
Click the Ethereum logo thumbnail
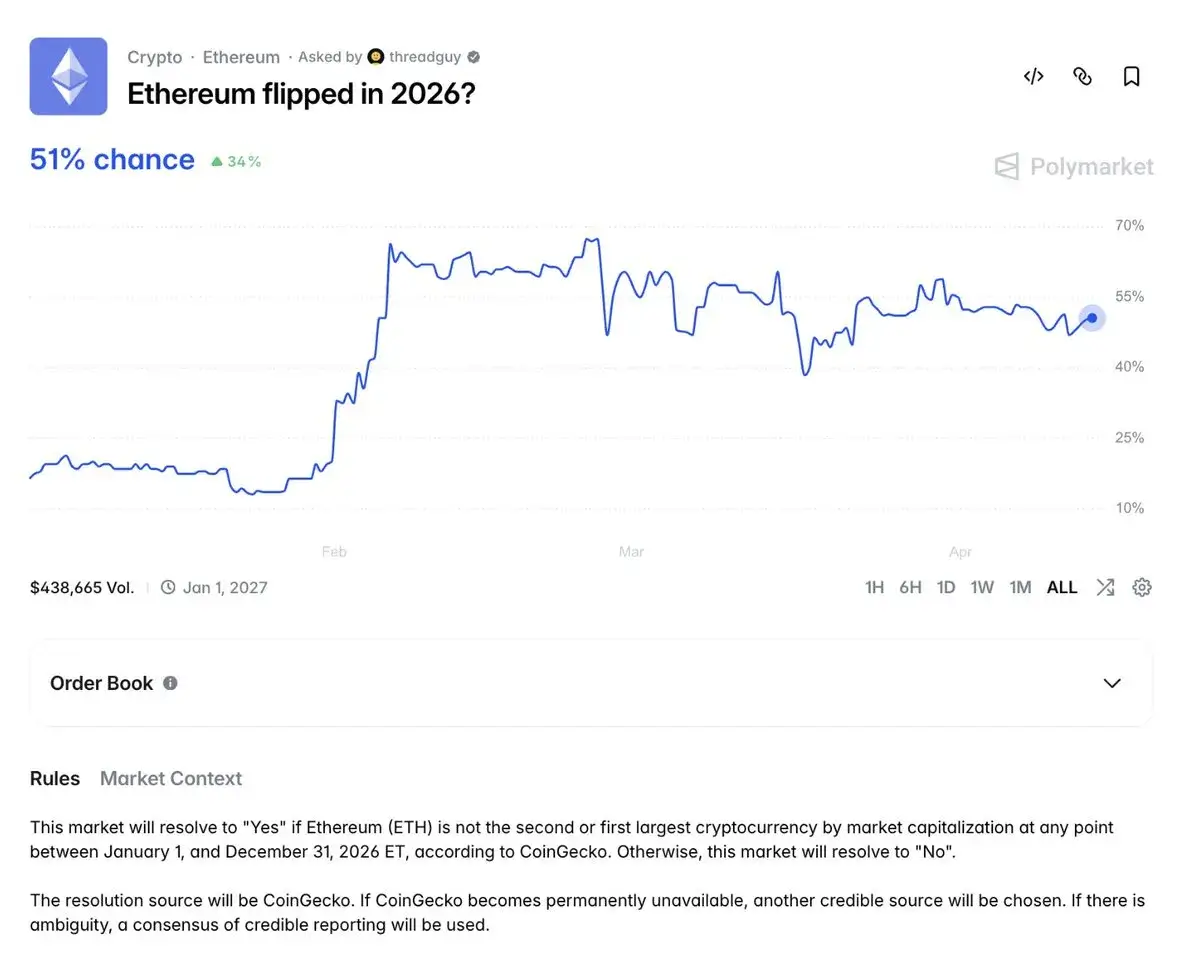tap(68, 76)
